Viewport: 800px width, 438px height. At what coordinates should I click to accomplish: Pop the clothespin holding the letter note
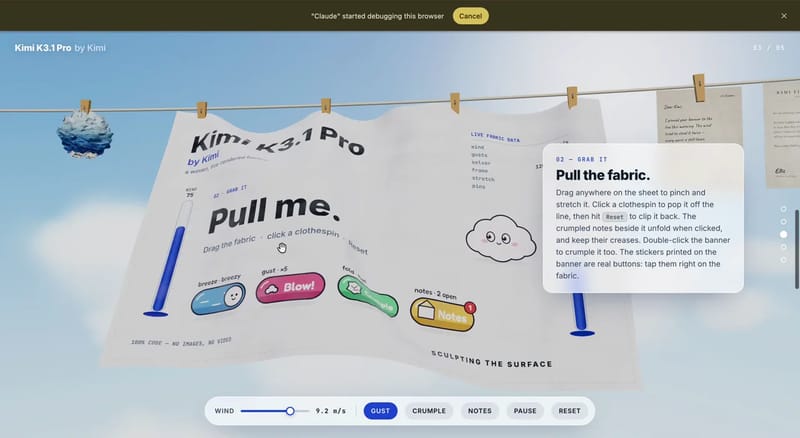699,87
